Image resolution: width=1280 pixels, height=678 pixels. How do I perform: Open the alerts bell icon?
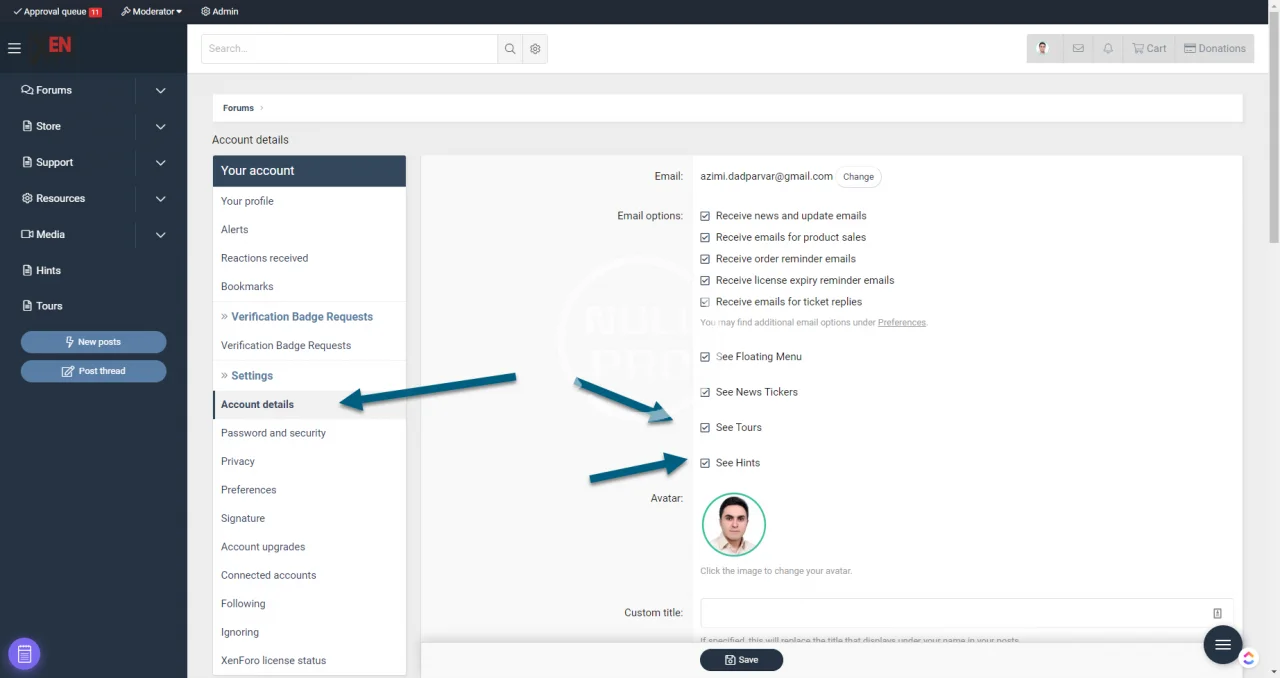point(1107,48)
